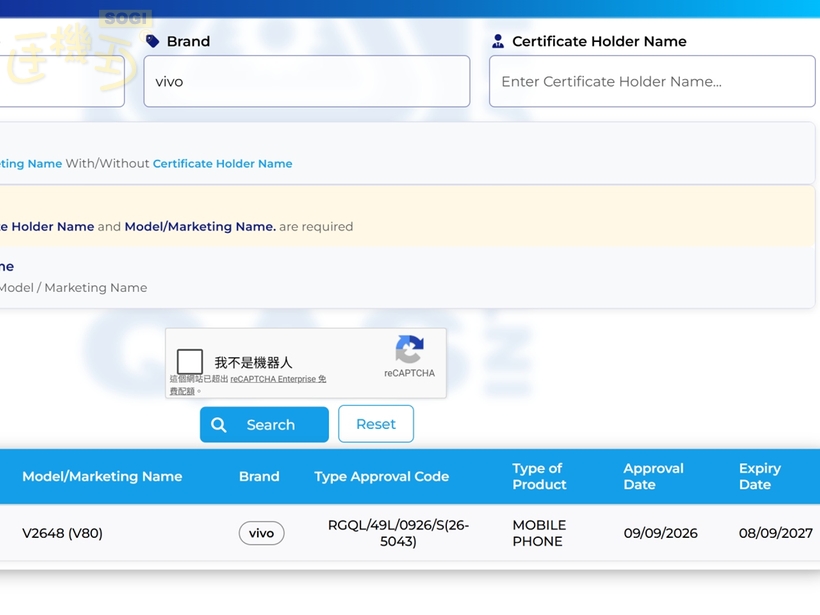Click the vivo brand badge in results
Screen dimensions: 820x615
coord(261,533)
